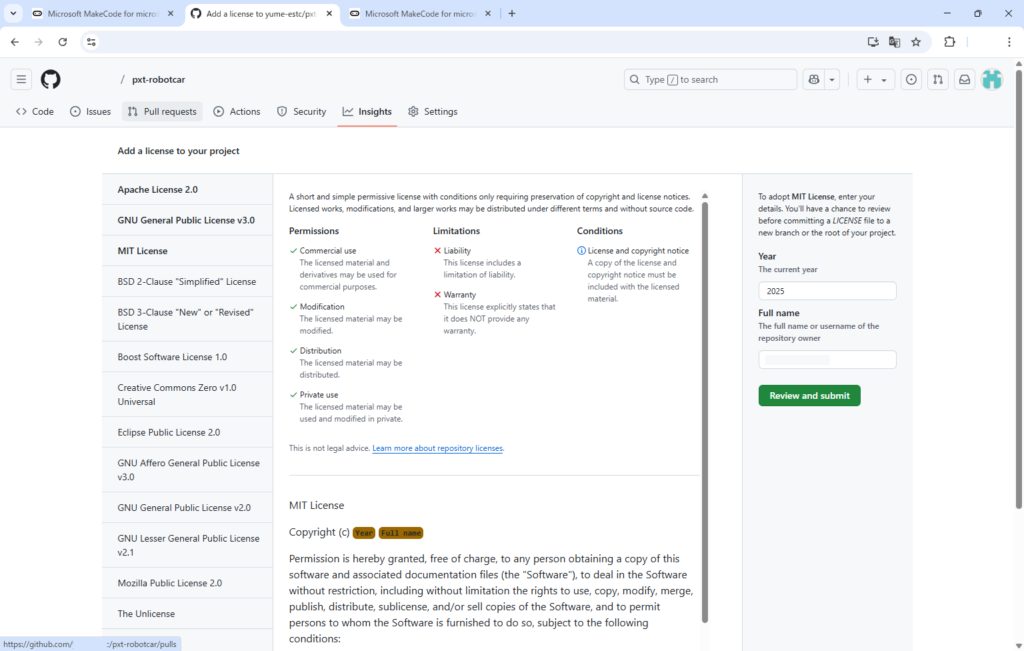The width and height of the screenshot is (1024, 651).
Task: Switch to the Pull requests tab
Action: point(162,112)
